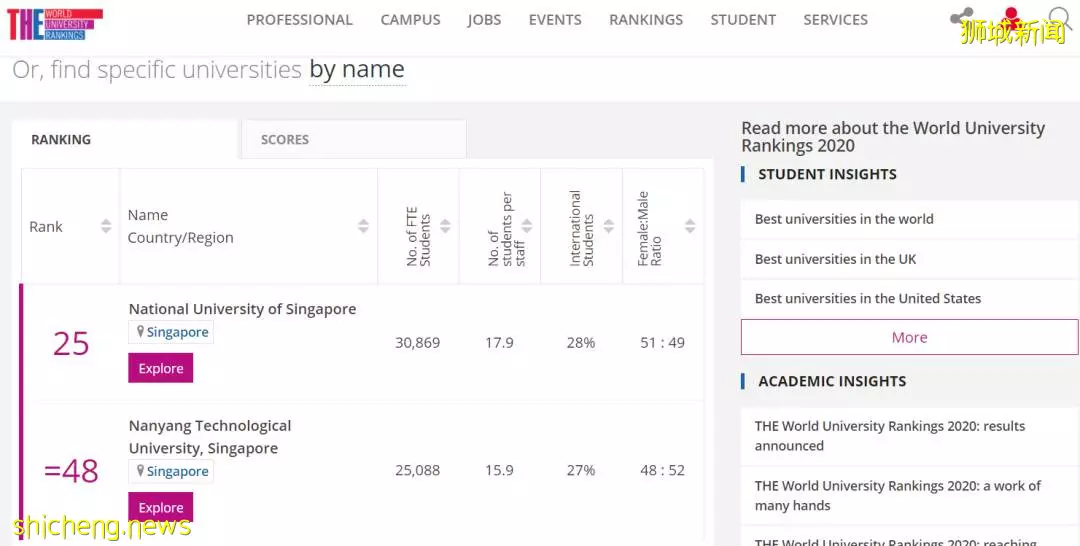Click Singapore country link under NUS
Viewport: 1080px width, 546px height.
pos(177,332)
